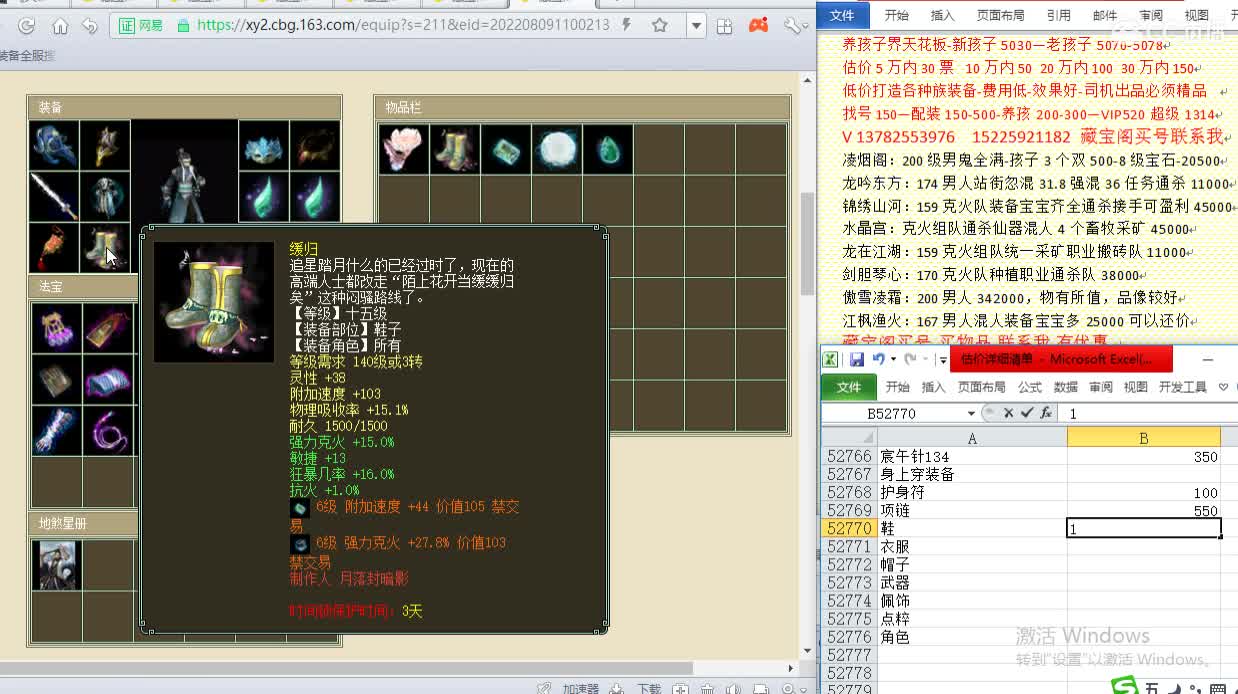
Task: Click the cancel entry X button in formula bar
Action: pyautogui.click(x=1008, y=413)
